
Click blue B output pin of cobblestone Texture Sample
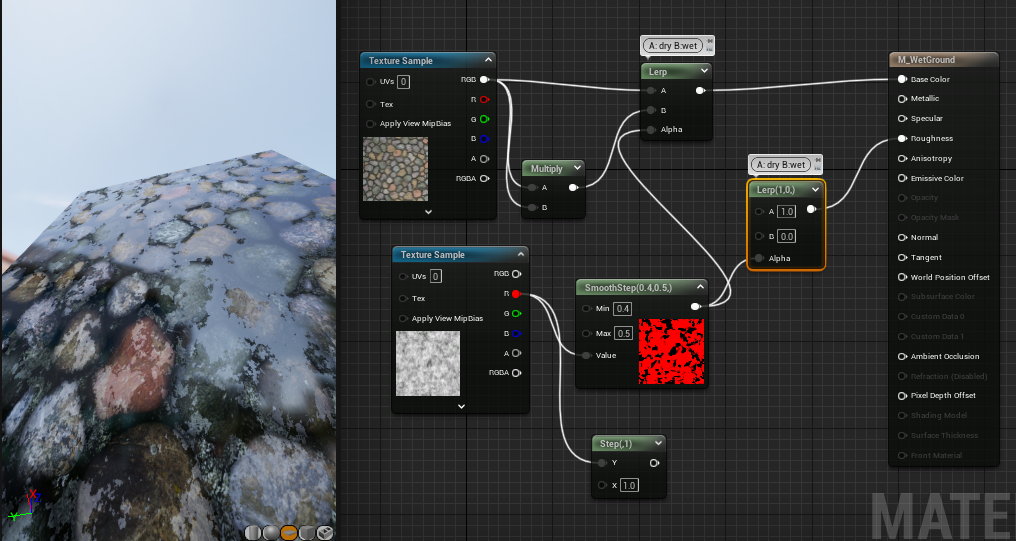tap(484, 139)
